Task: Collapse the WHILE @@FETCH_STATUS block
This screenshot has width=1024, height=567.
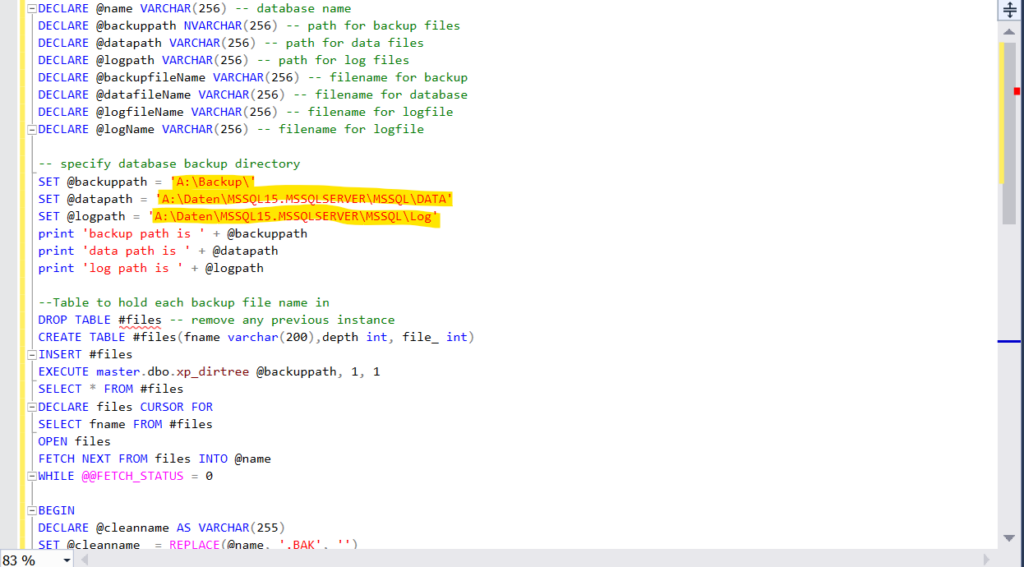Action: click(x=31, y=476)
